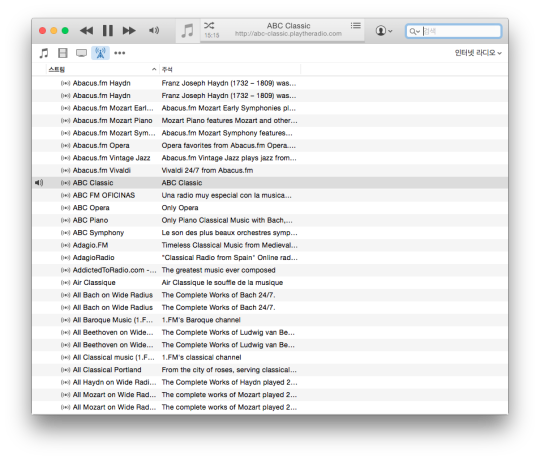The width and height of the screenshot is (540, 460).
Task: Select the Abacus.fm Mozart Sym... stream
Action: [270, 133]
